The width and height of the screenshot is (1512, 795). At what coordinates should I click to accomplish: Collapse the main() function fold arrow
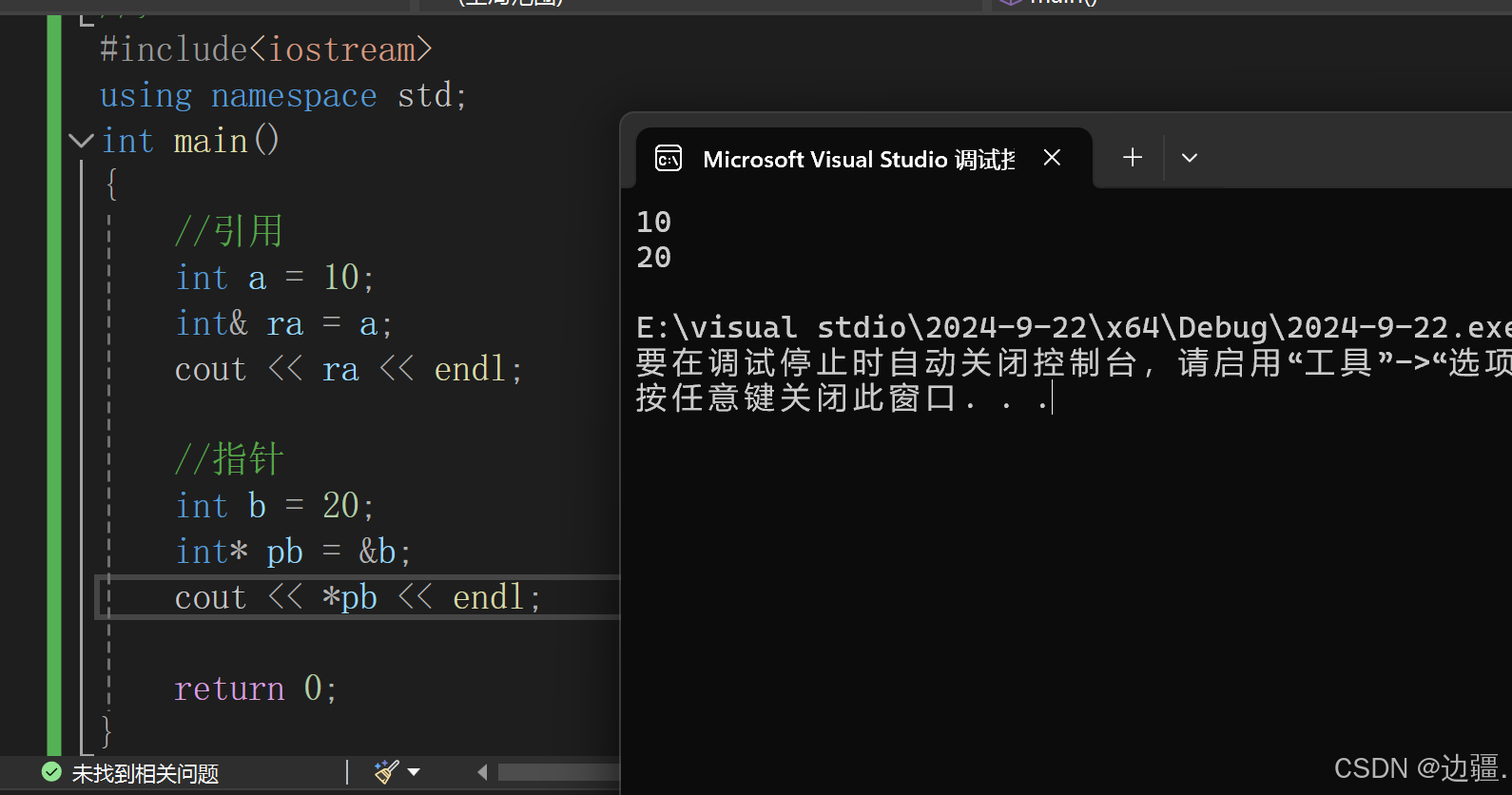tap(82, 142)
